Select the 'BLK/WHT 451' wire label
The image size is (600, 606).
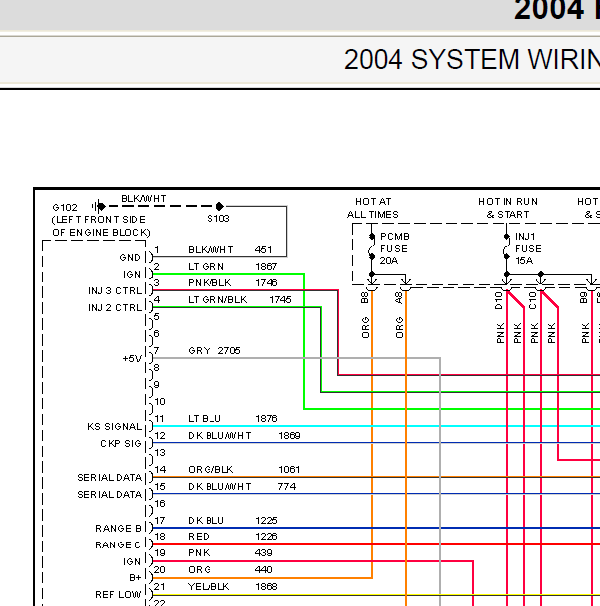(230, 250)
